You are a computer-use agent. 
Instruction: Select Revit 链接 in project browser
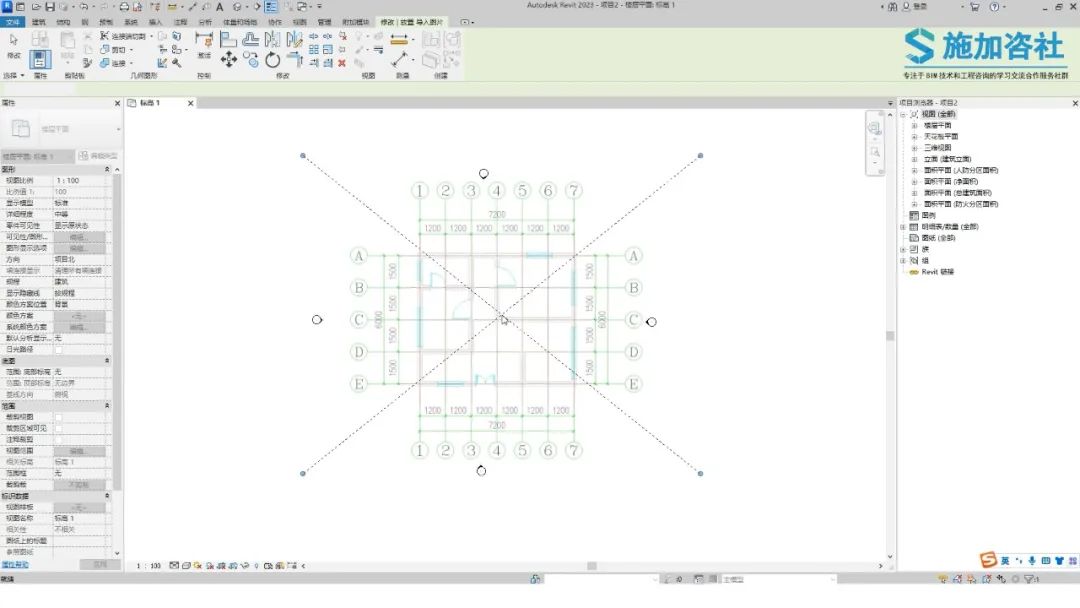tap(937, 272)
